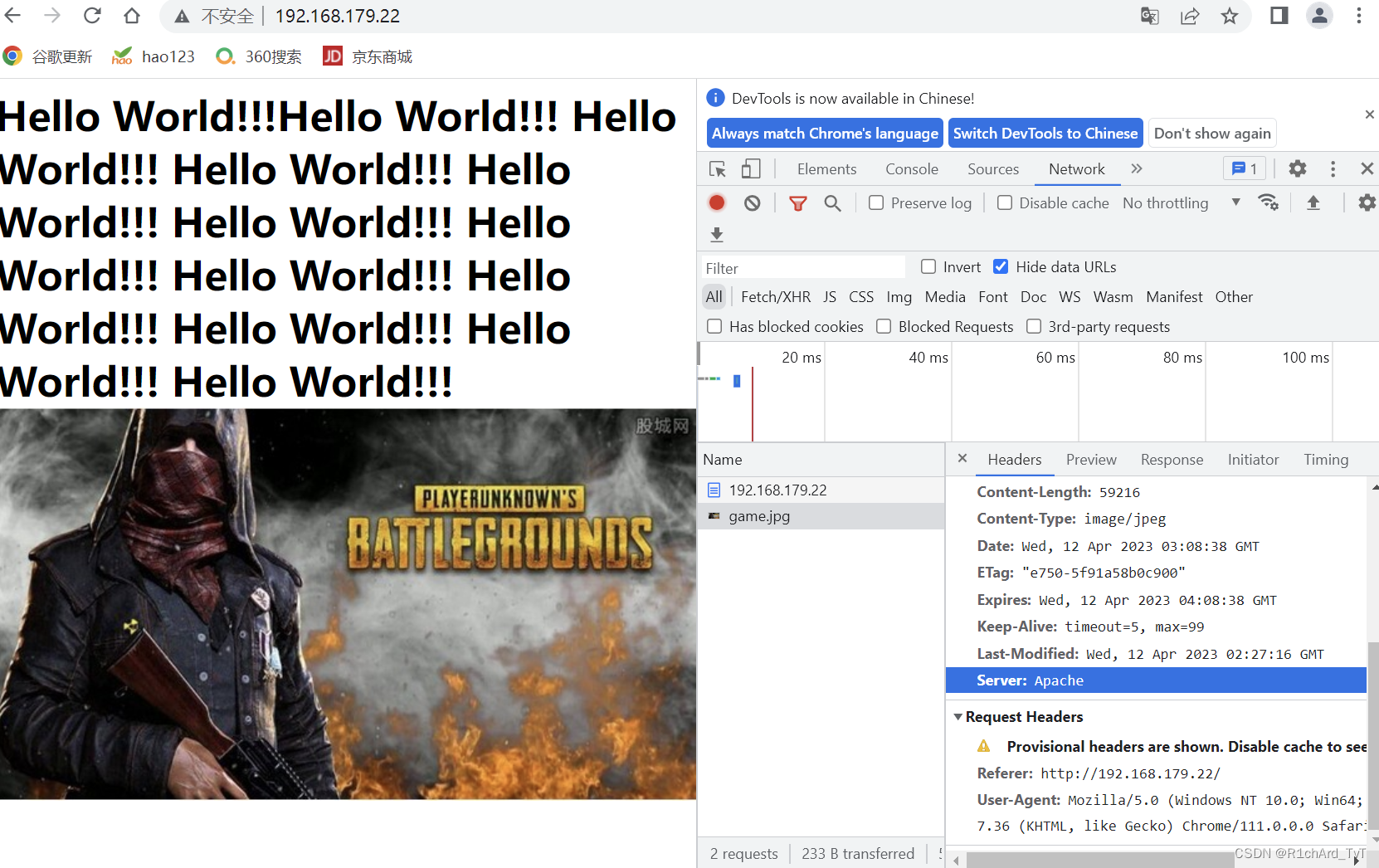1379x868 pixels.
Task: Filter requests by Fetch/XHR
Action: [776, 297]
